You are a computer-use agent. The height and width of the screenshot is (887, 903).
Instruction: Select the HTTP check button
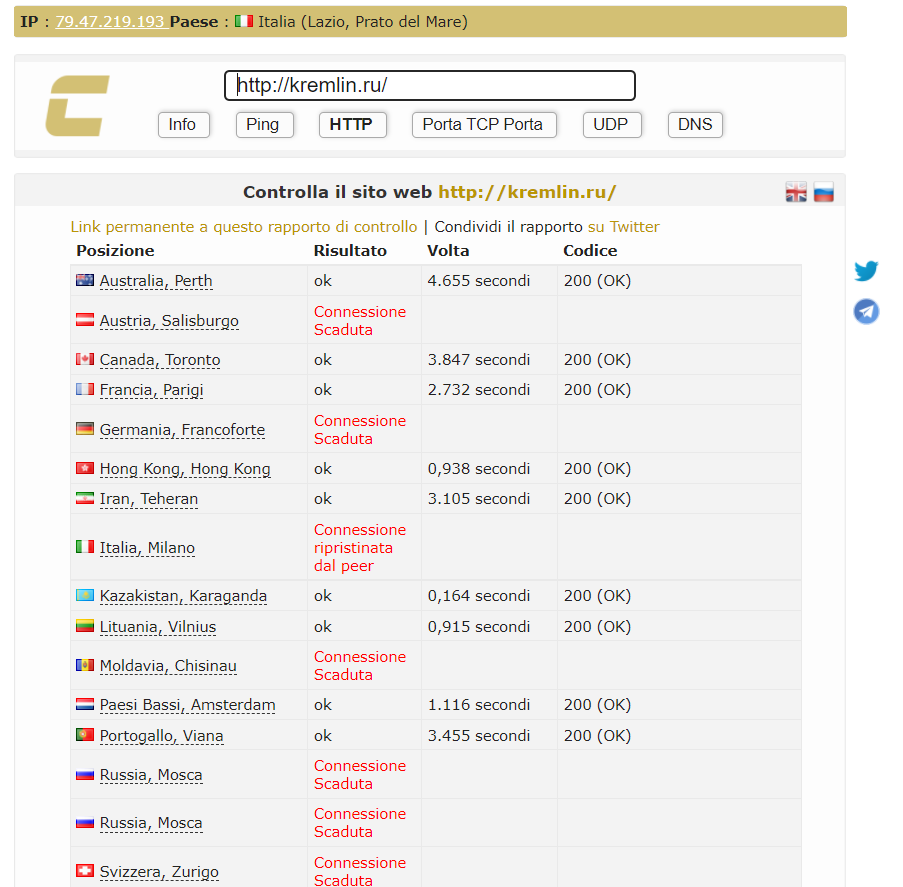click(x=351, y=125)
